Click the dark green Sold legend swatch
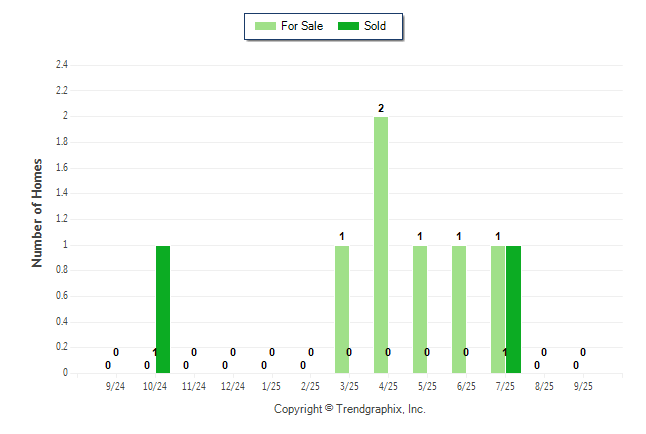Viewport: 646px width, 434px height. [x=348, y=26]
